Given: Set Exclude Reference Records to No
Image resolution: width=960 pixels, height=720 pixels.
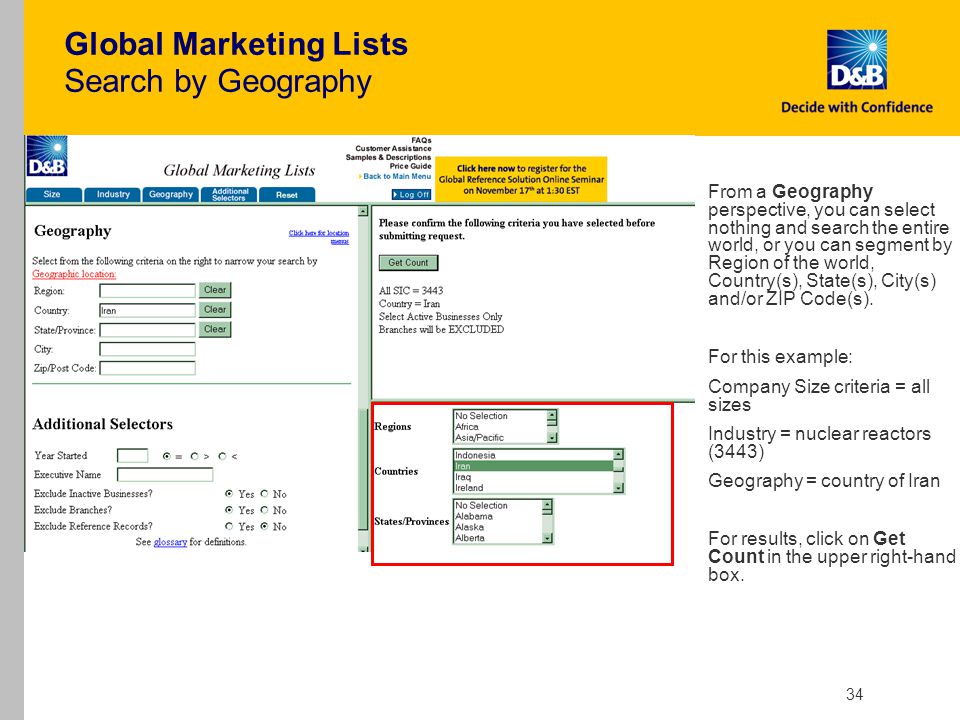Looking at the screenshot, I should pos(264,526).
